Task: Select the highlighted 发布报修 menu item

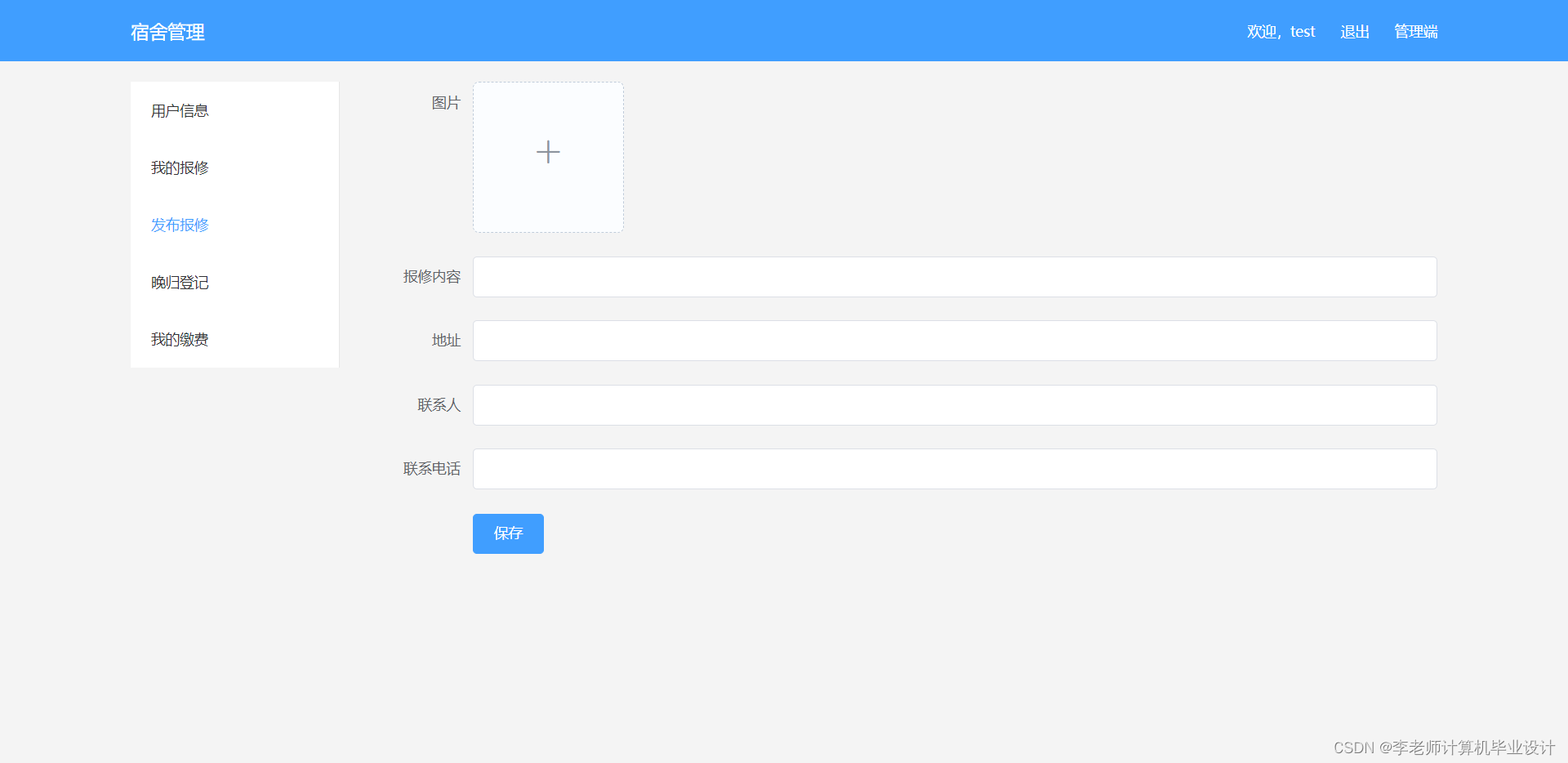Action: pyautogui.click(x=179, y=225)
